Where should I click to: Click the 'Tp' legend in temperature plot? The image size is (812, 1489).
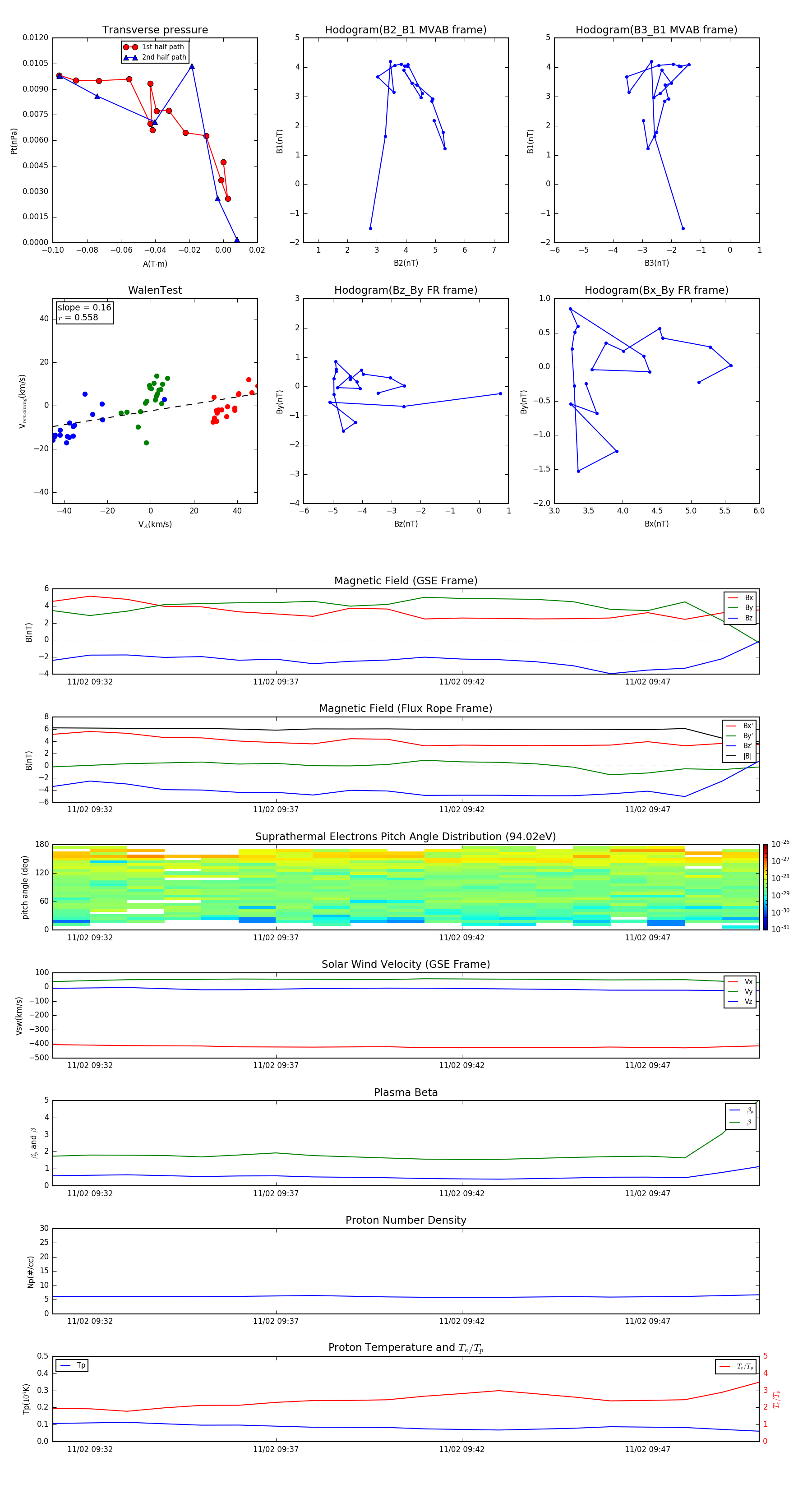click(x=72, y=1366)
